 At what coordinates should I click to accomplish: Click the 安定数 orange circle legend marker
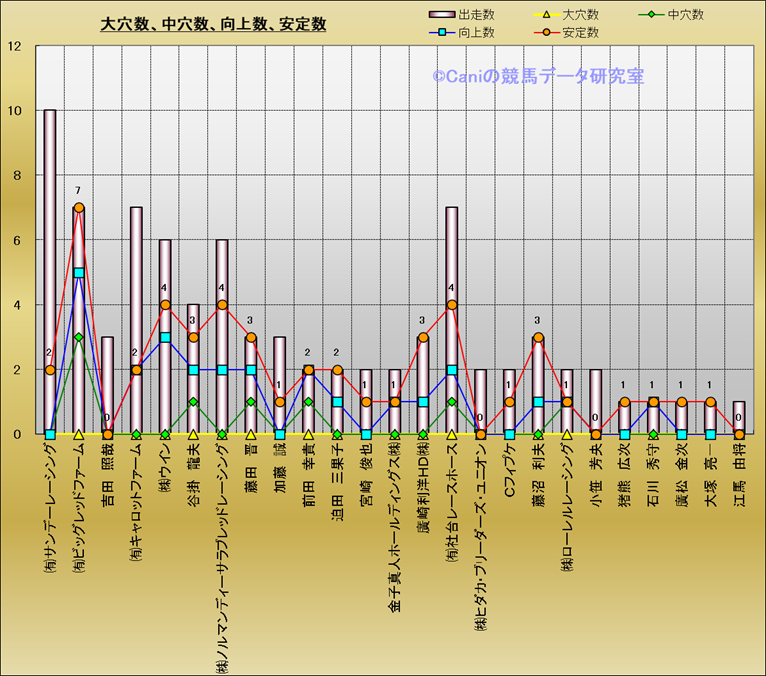coord(546,33)
